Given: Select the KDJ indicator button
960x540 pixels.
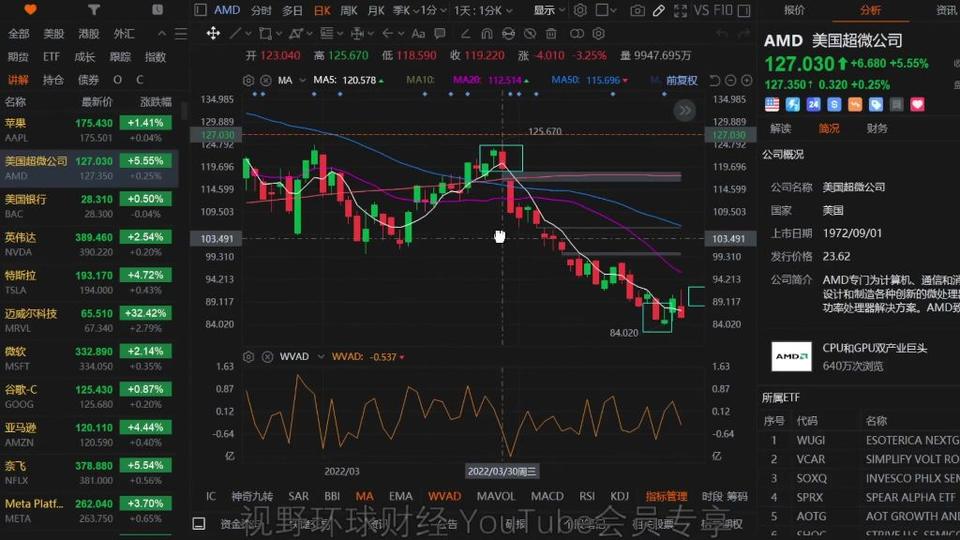Looking at the screenshot, I should [620, 496].
